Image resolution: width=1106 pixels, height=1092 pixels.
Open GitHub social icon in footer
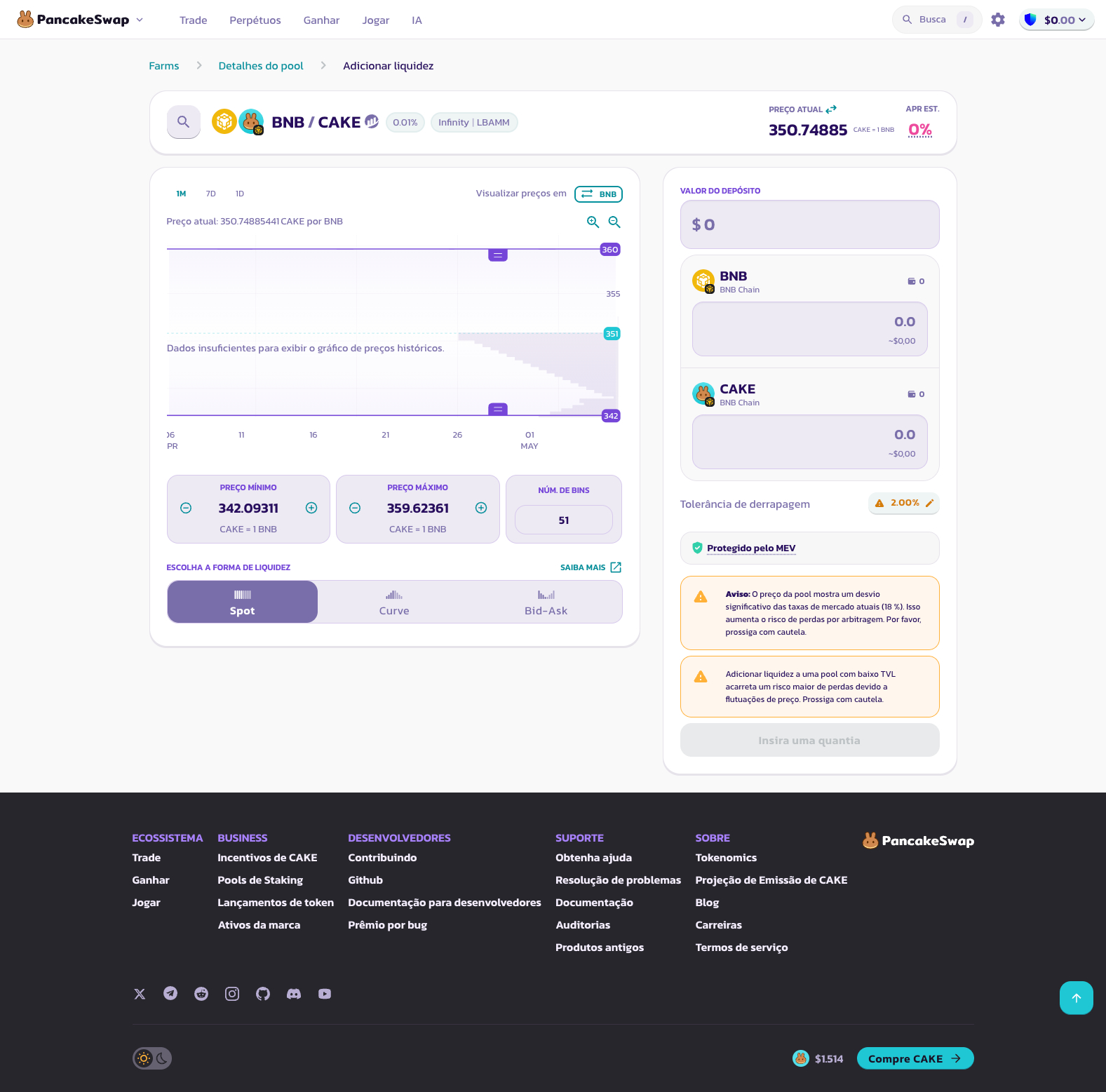pyautogui.click(x=263, y=994)
